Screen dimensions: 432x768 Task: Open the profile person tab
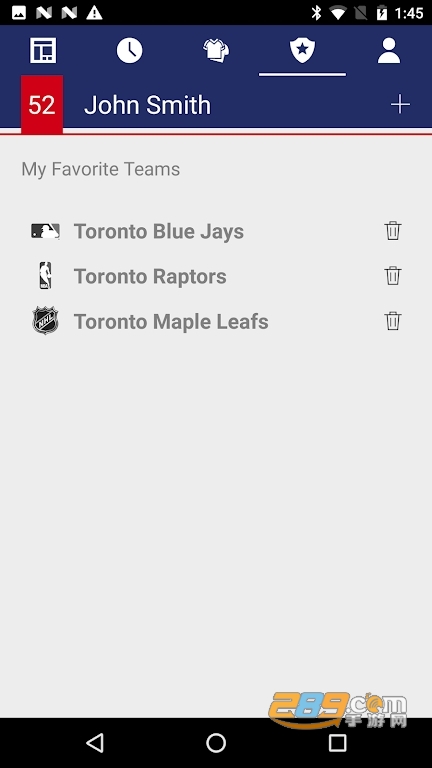(x=389, y=50)
